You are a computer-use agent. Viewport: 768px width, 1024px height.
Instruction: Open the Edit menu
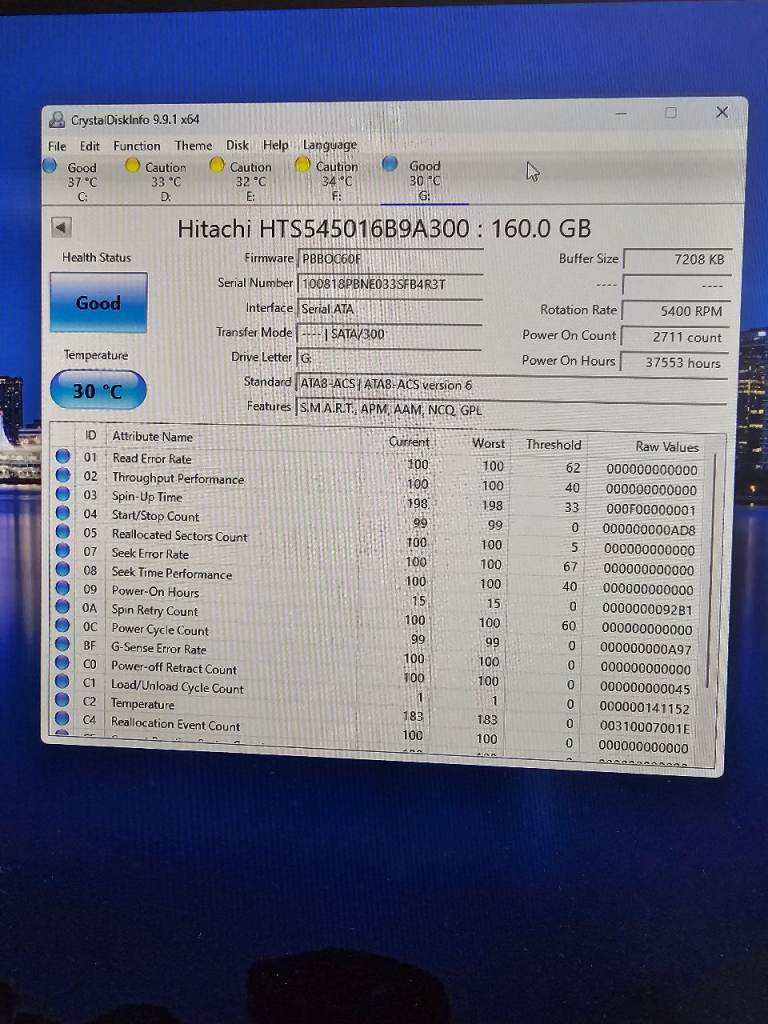(x=89, y=146)
